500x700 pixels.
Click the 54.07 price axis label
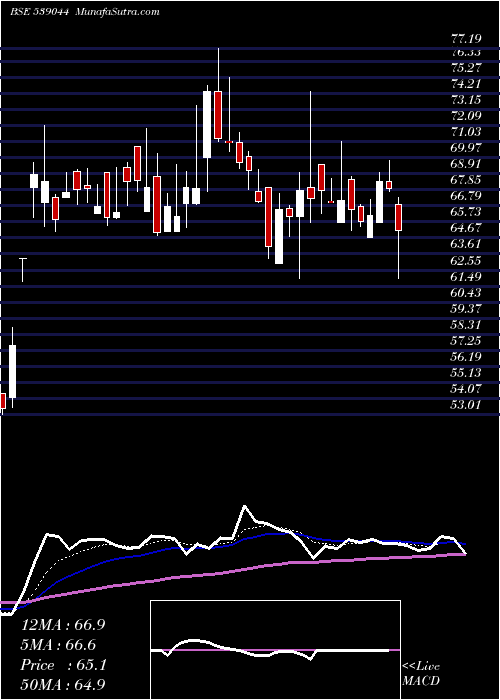coord(466,389)
